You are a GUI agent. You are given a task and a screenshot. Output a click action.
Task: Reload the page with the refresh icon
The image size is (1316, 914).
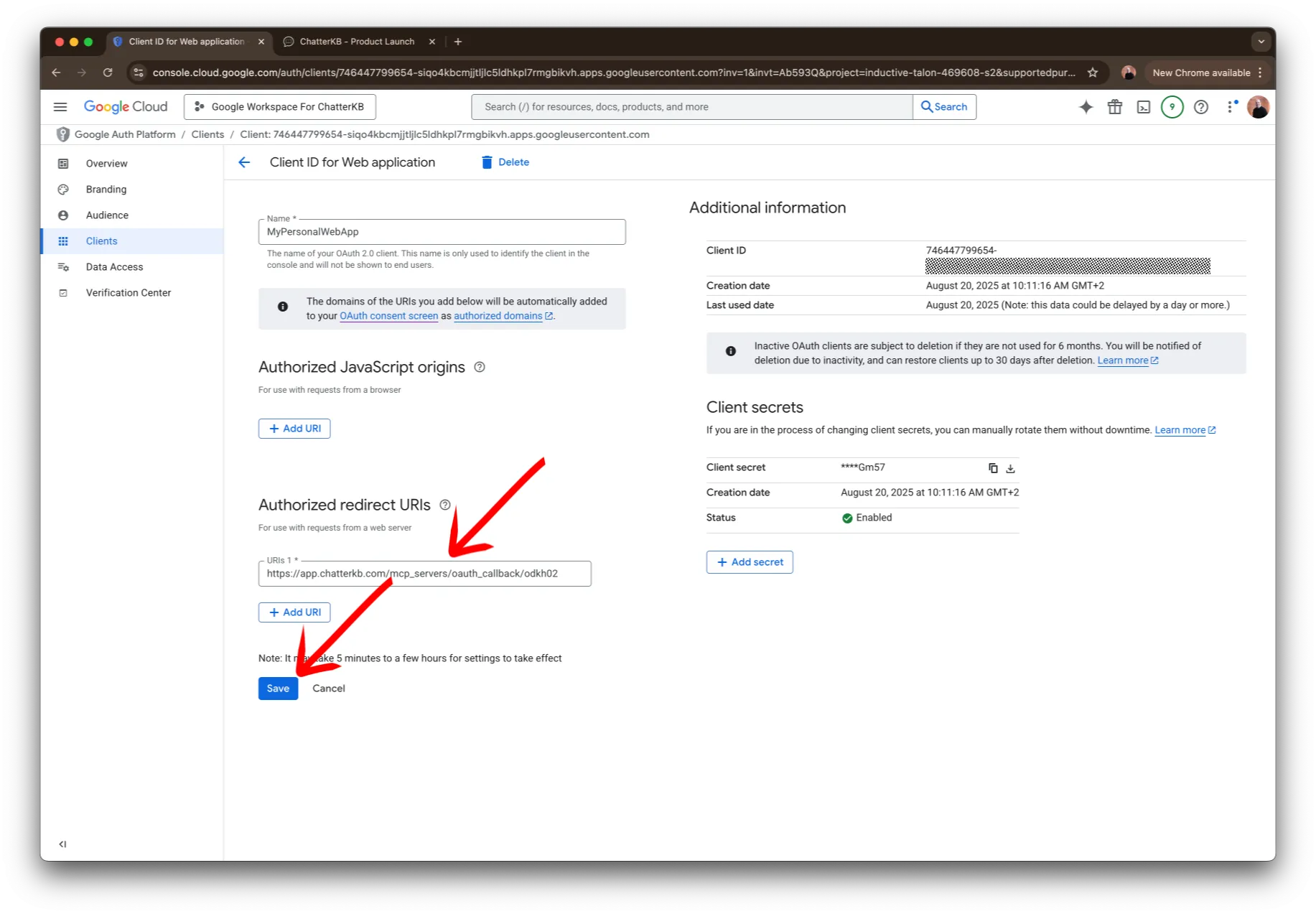pos(108,73)
